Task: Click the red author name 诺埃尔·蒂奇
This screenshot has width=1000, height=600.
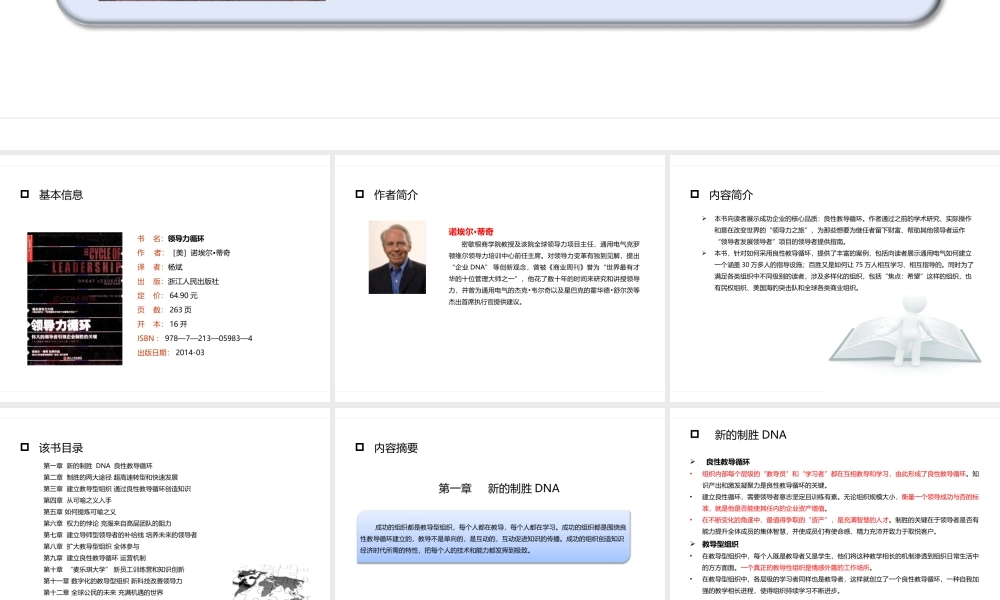Action: tap(471, 232)
